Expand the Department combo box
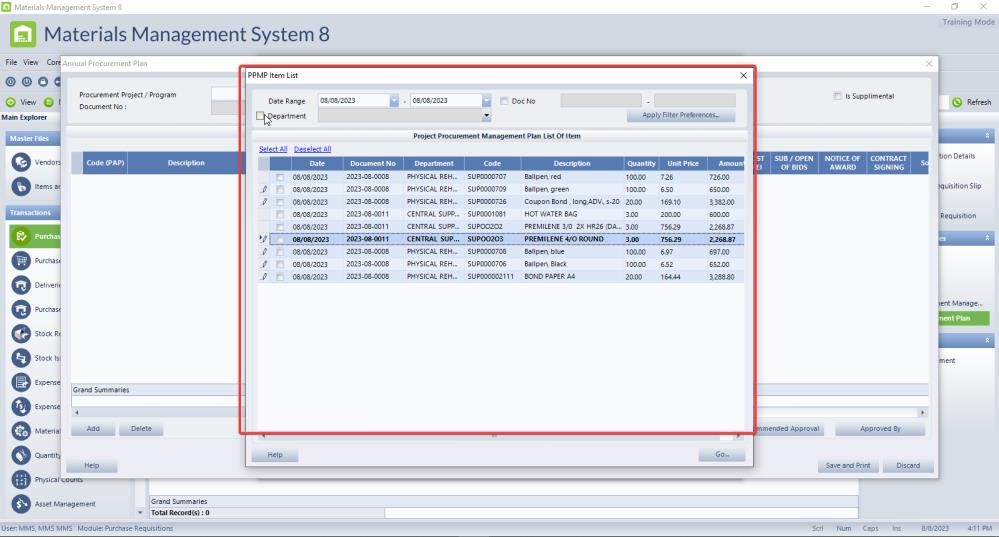Viewport: 999px width, 537px height. (x=487, y=116)
